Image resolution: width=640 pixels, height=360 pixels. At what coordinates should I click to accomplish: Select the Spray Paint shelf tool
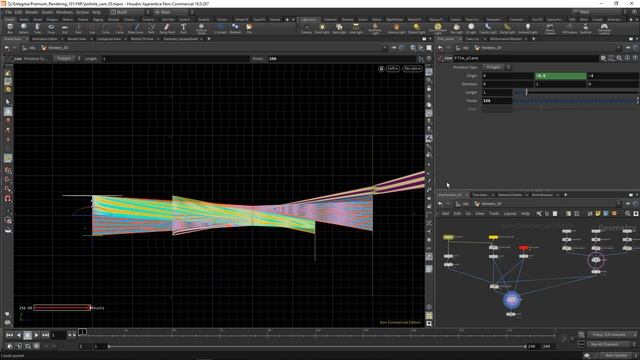[x=167, y=28]
